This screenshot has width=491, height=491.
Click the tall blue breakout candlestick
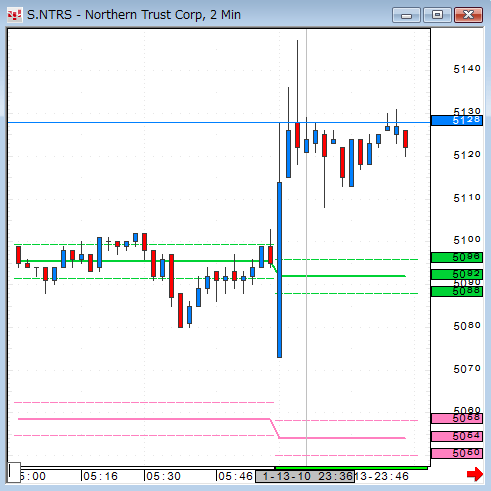coord(279,270)
